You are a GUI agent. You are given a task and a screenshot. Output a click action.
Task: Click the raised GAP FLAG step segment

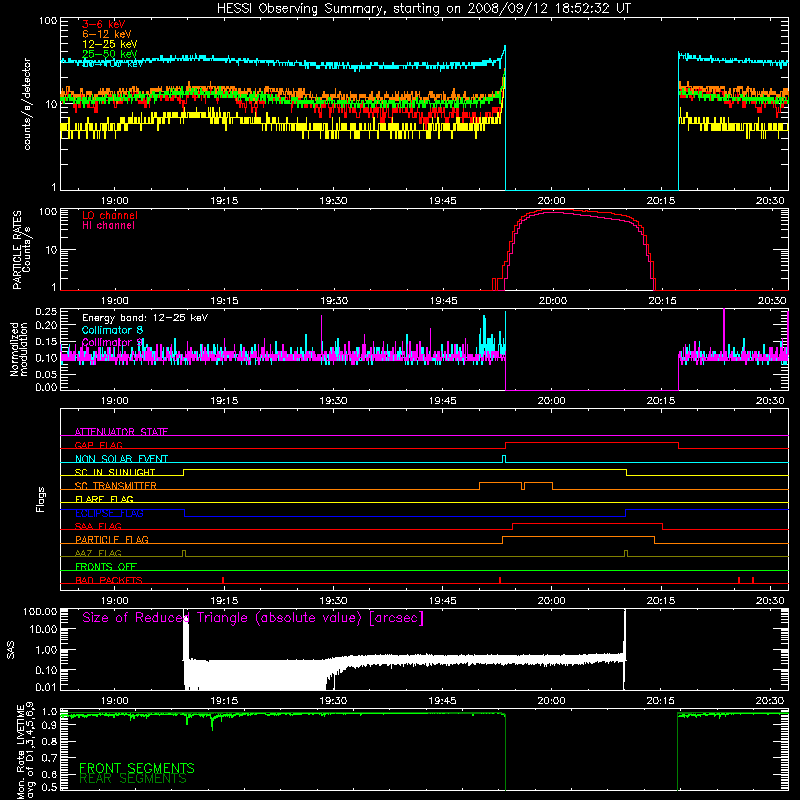(x=592, y=443)
